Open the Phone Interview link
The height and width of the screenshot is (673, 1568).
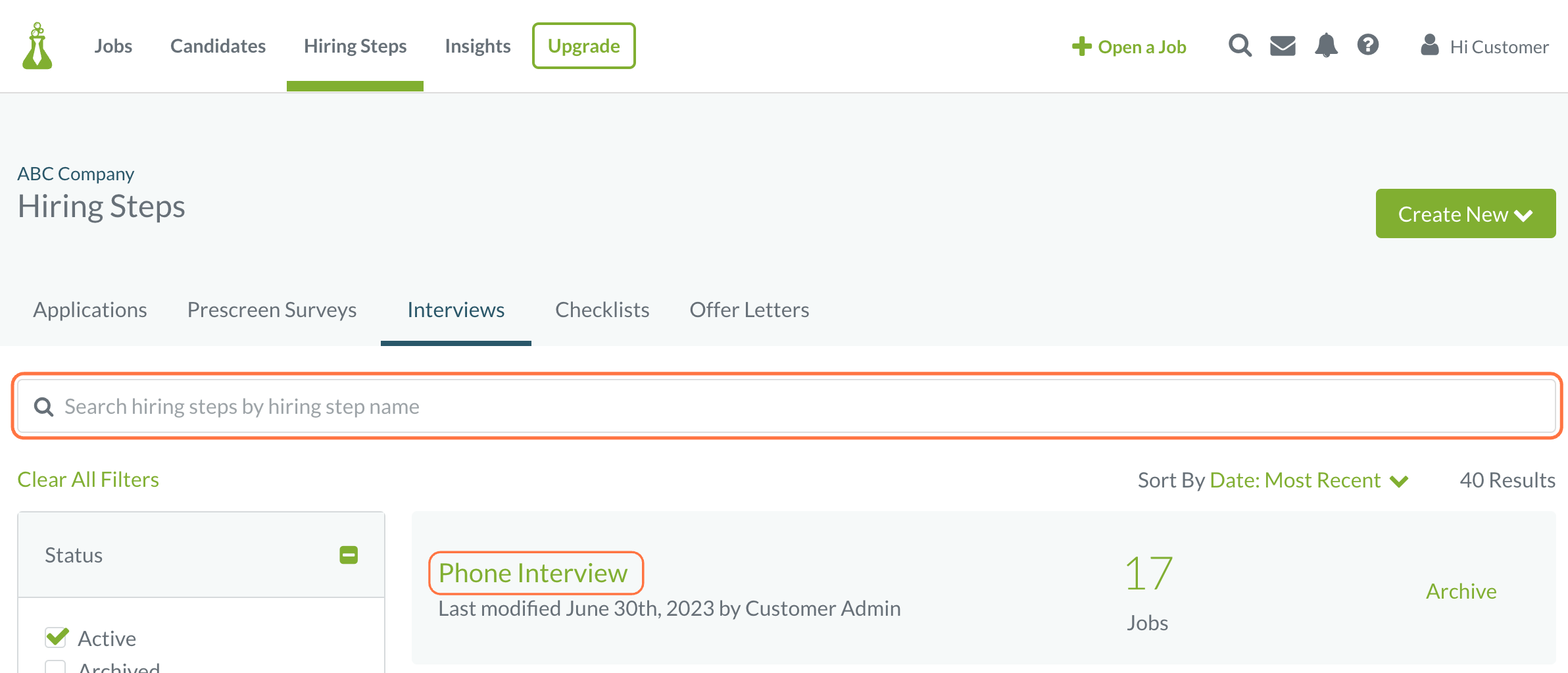coord(533,573)
